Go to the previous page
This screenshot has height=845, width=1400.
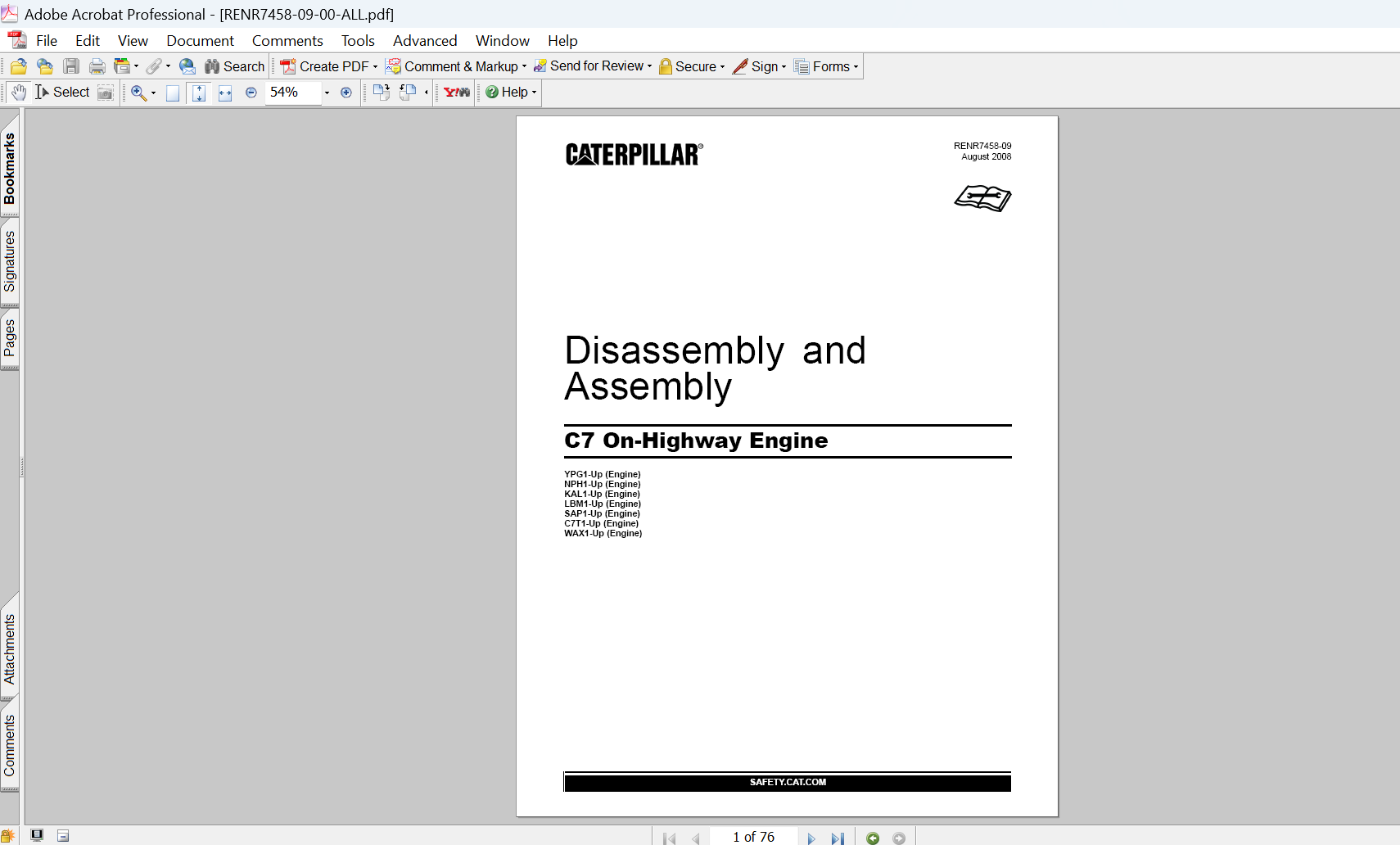(x=695, y=838)
